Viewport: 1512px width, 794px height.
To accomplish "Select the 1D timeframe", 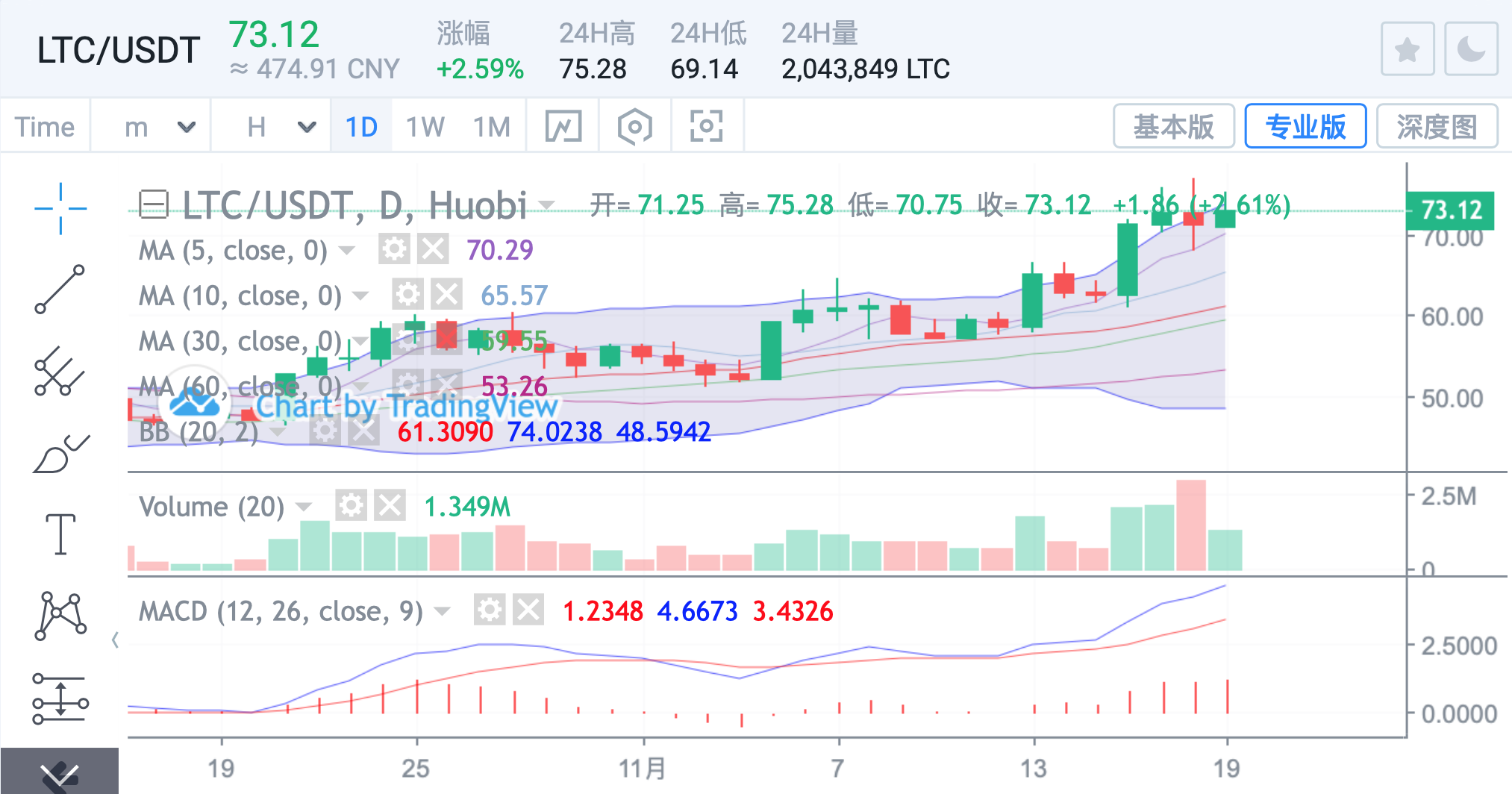I will pyautogui.click(x=361, y=126).
